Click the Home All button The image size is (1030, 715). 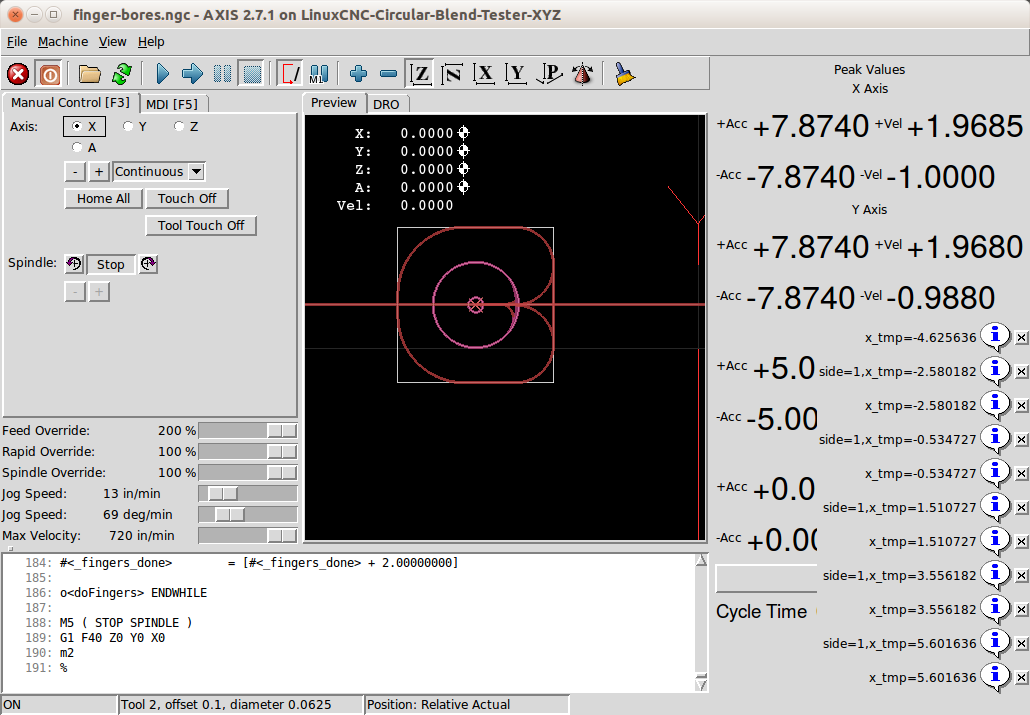pyautogui.click(x=103, y=199)
